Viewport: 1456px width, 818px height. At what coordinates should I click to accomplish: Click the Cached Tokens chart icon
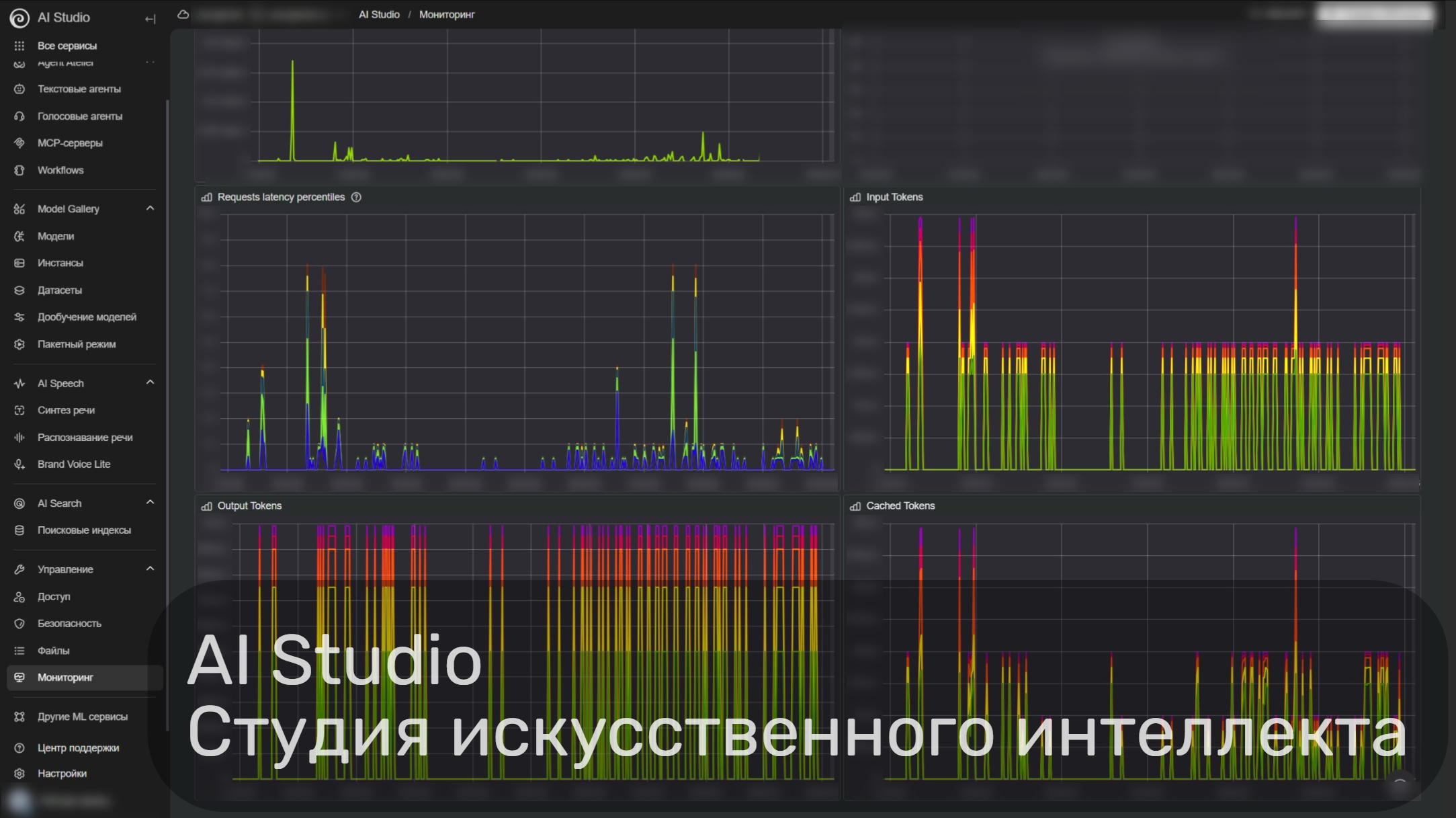click(x=855, y=506)
